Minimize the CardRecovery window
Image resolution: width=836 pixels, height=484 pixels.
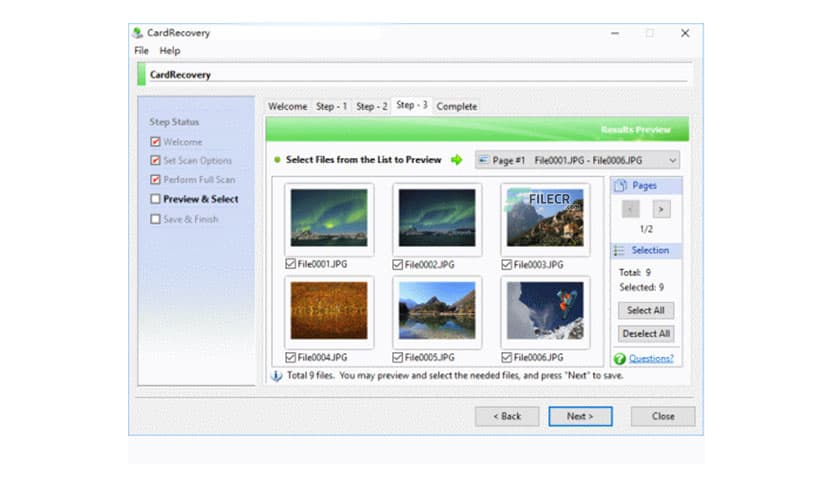click(615, 33)
